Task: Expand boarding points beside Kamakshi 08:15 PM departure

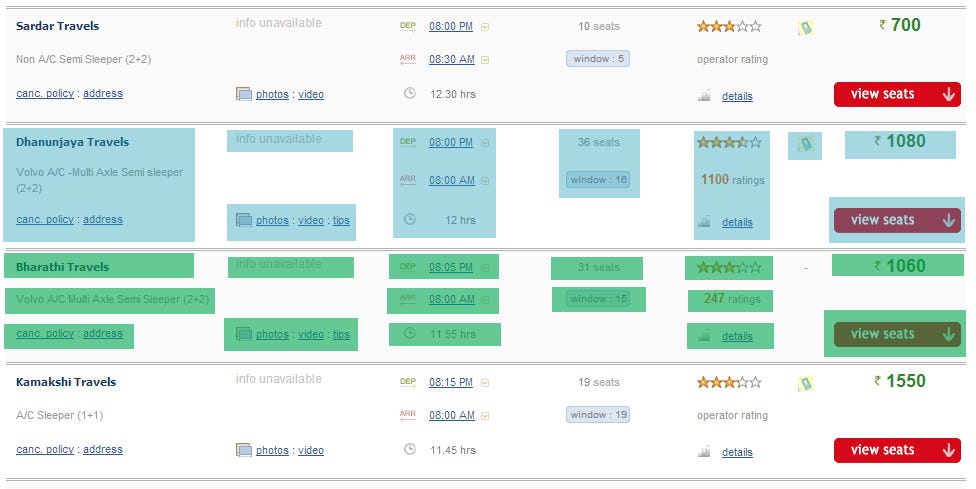Action: point(485,383)
